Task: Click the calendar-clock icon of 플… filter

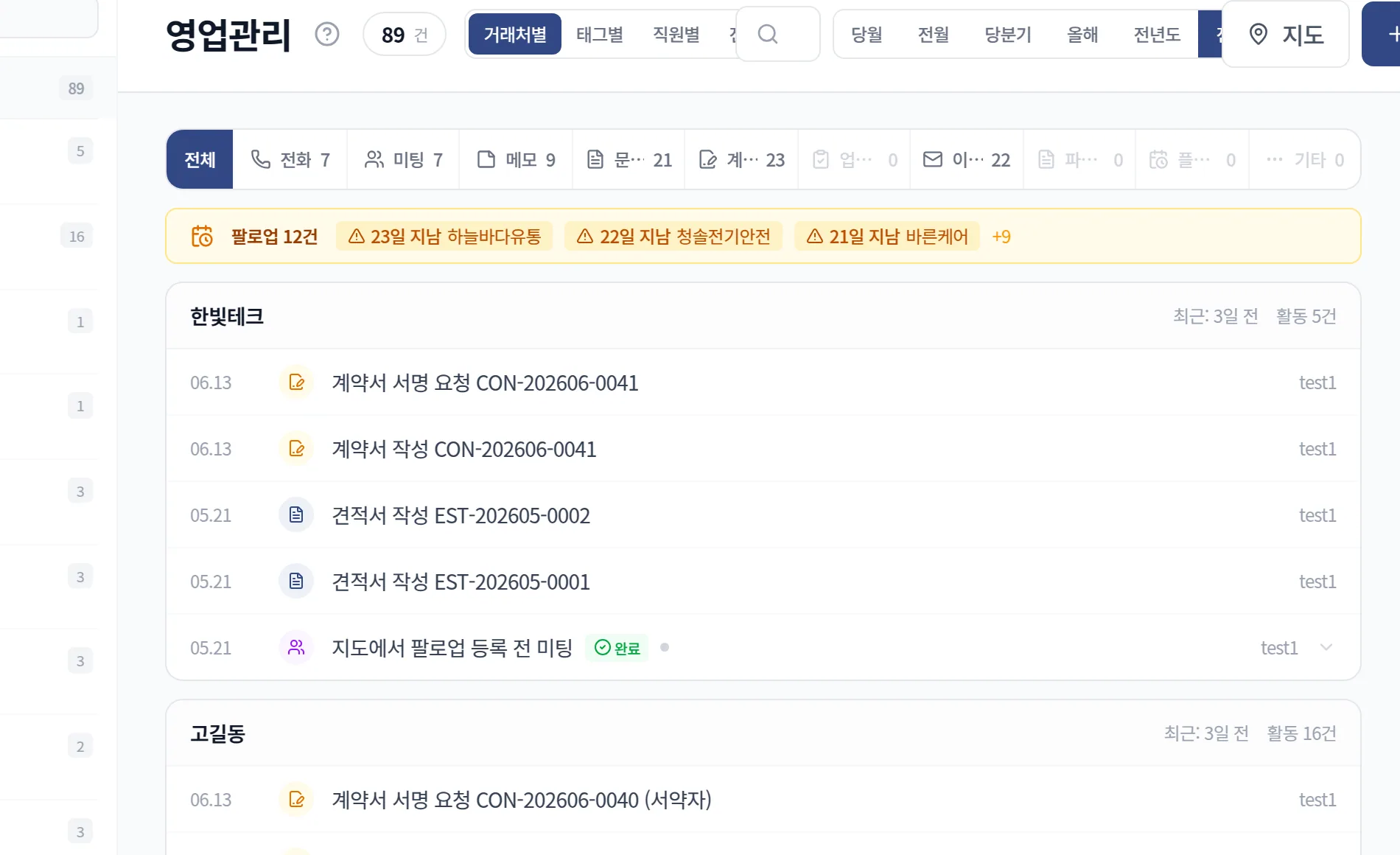Action: (x=1158, y=159)
